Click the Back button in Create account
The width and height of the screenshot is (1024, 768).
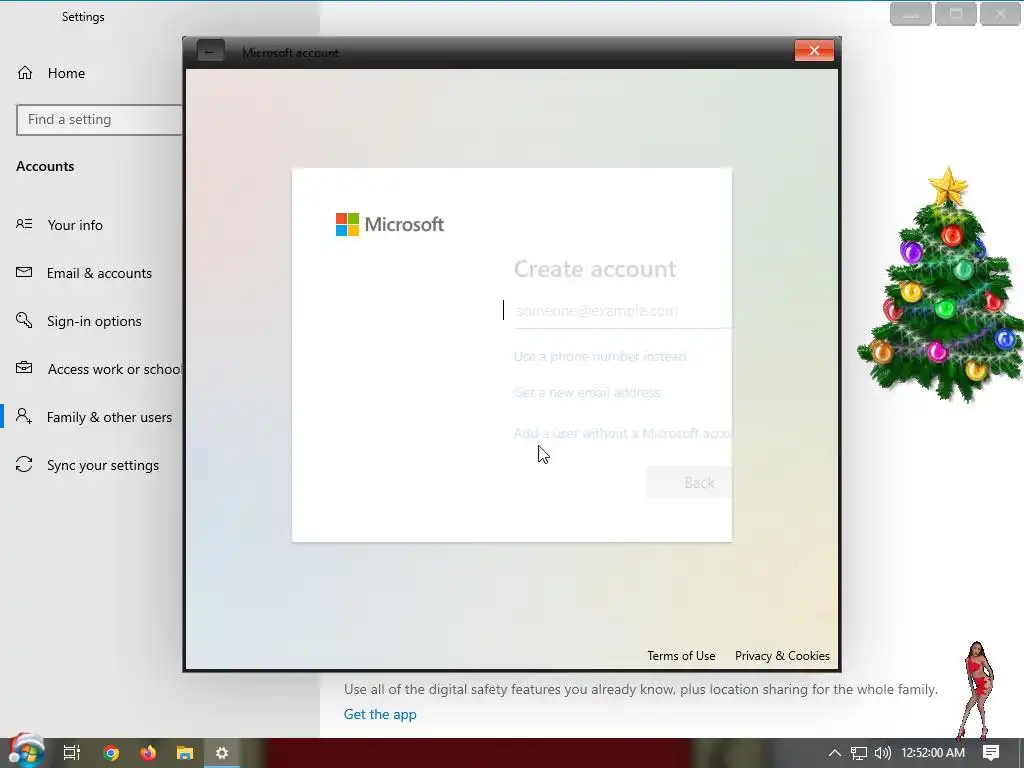[689, 483]
